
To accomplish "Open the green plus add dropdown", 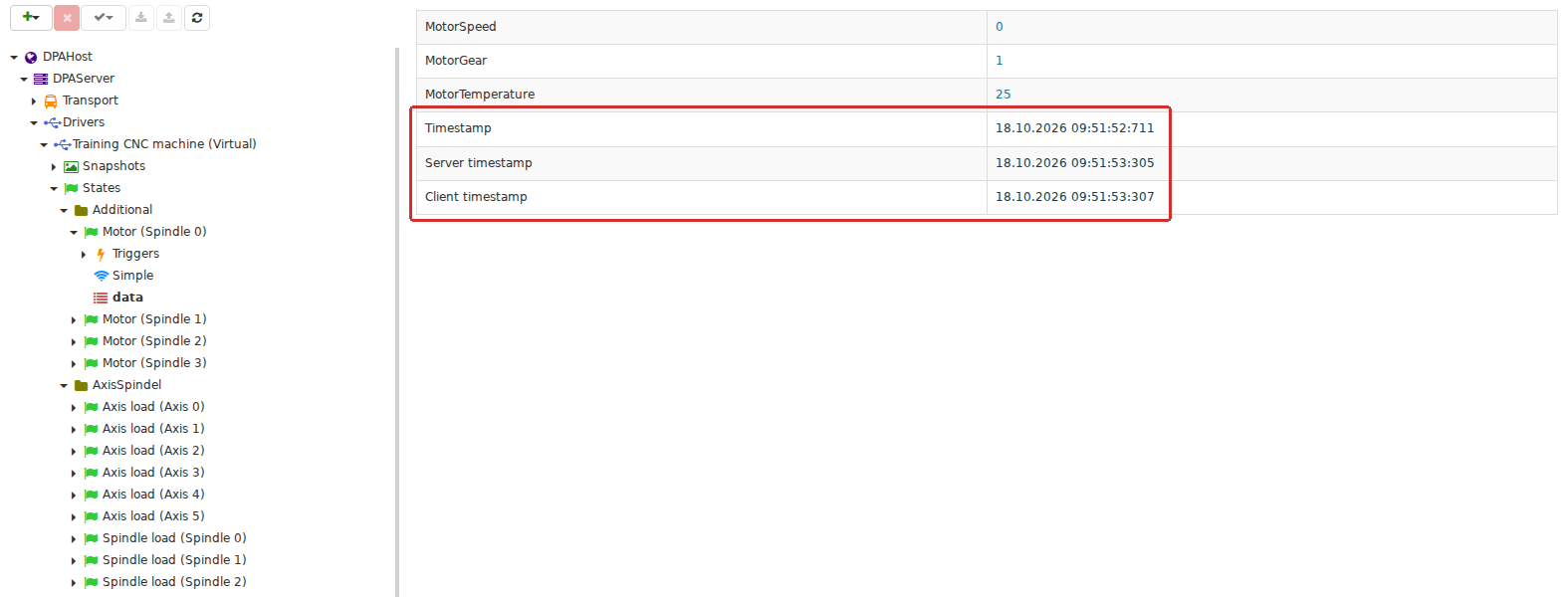I will (x=31, y=18).
